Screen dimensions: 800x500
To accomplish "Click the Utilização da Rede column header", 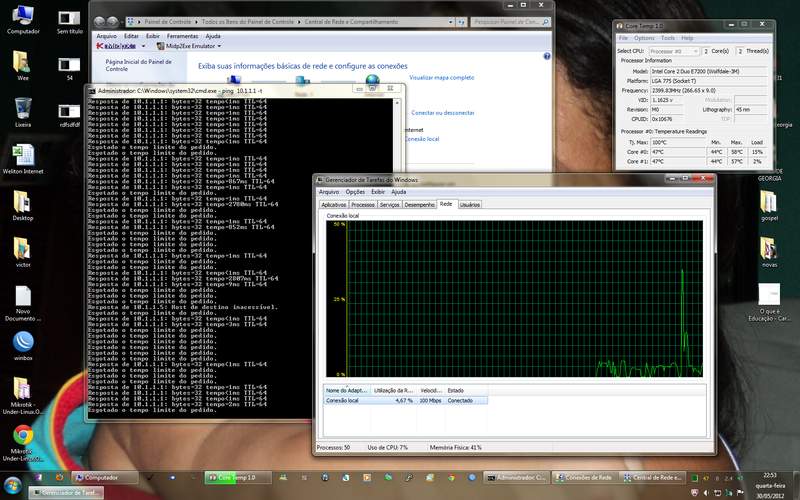I will 393,391.
